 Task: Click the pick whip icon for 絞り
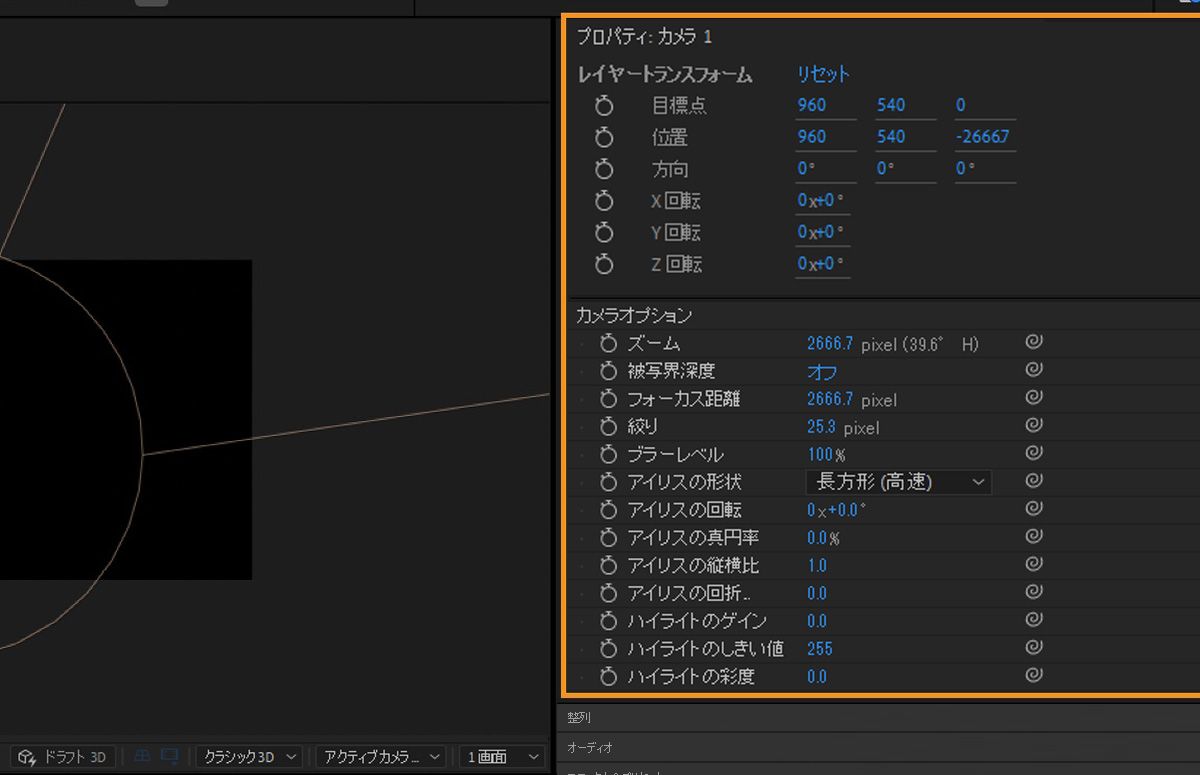pos(1034,426)
